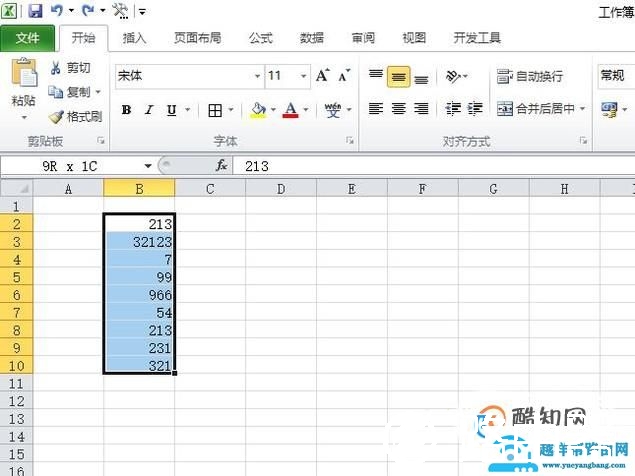The image size is (635, 476).
Task: Center text horizontally
Action: coord(398,109)
